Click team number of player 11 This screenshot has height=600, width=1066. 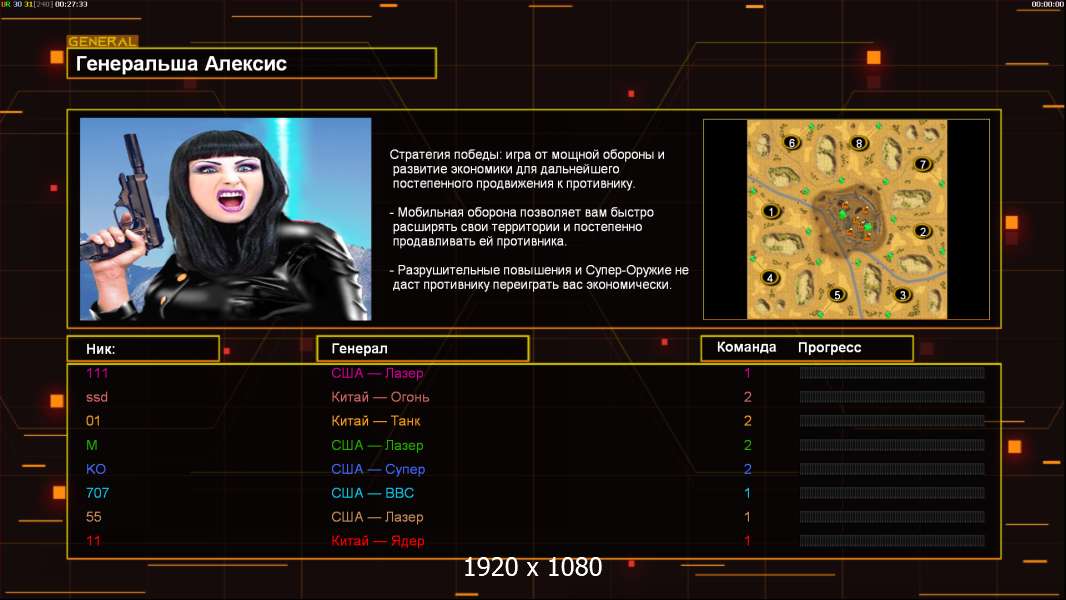[x=747, y=541]
